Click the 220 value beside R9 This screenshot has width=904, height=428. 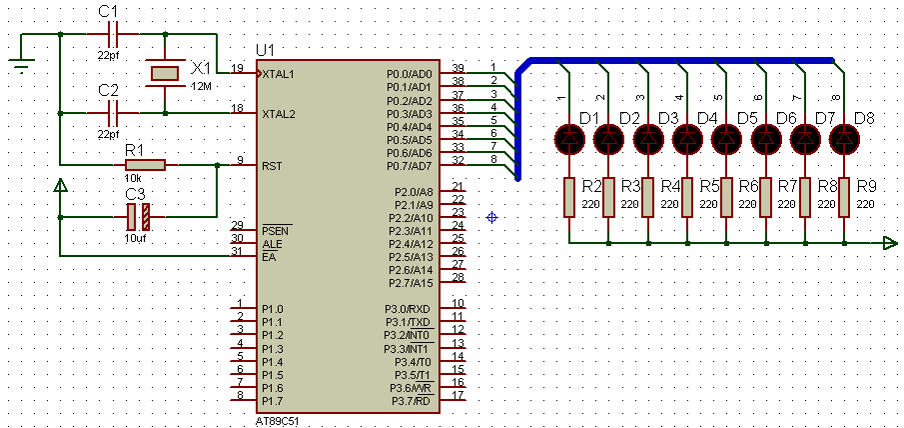point(865,204)
